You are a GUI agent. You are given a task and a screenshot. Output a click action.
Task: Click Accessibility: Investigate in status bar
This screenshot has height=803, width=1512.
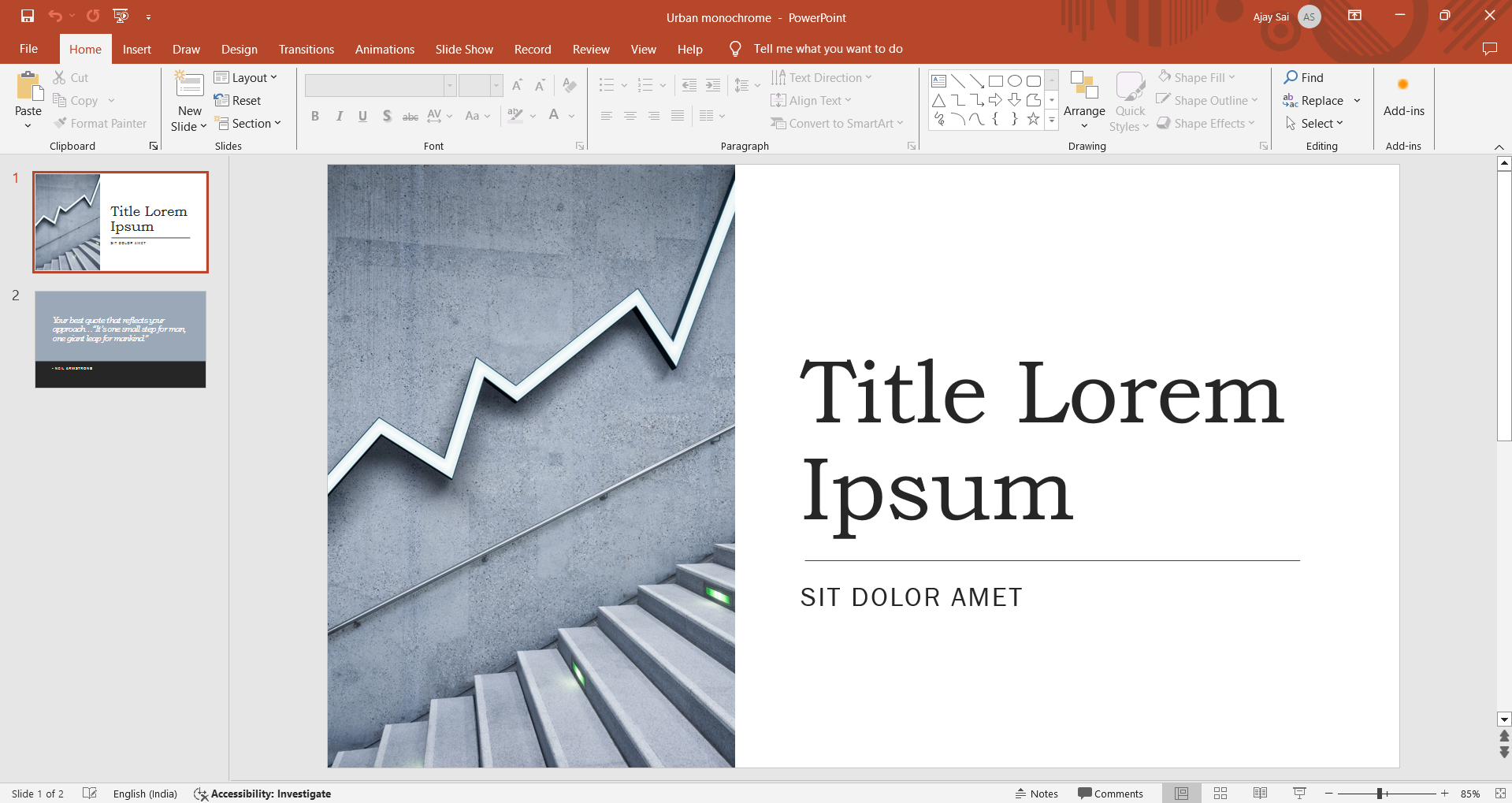tap(262, 794)
